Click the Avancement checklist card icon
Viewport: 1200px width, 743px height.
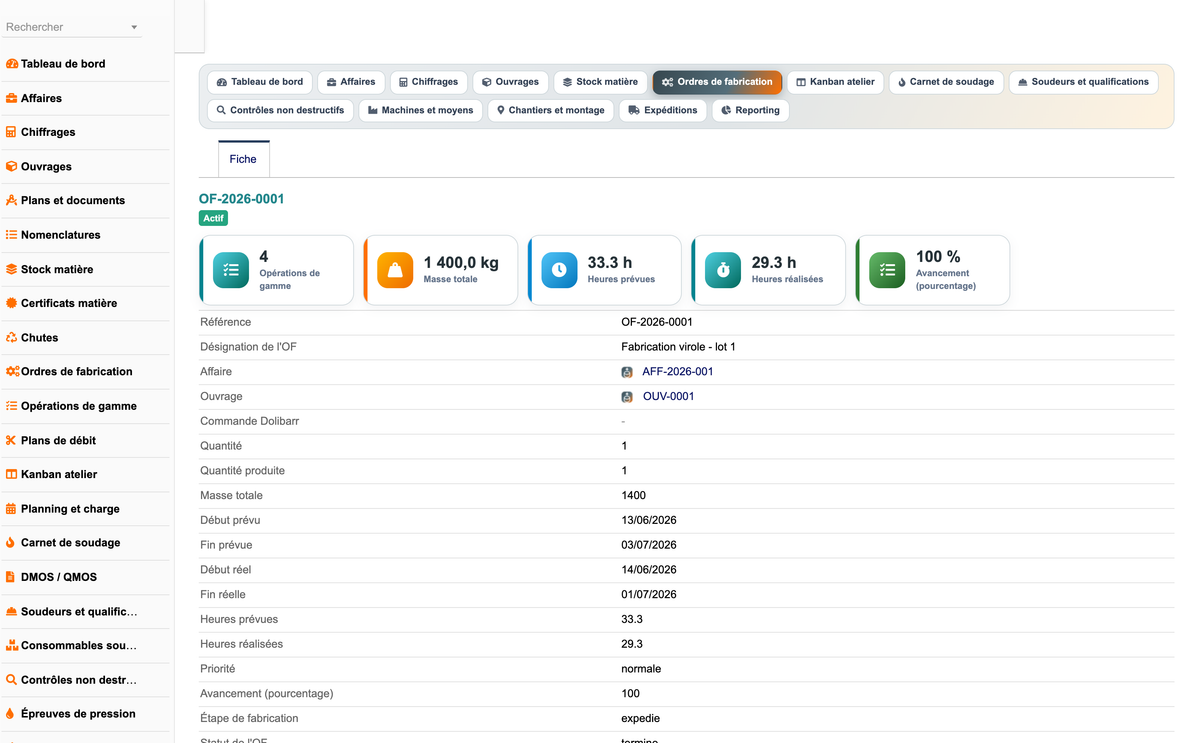pos(887,270)
